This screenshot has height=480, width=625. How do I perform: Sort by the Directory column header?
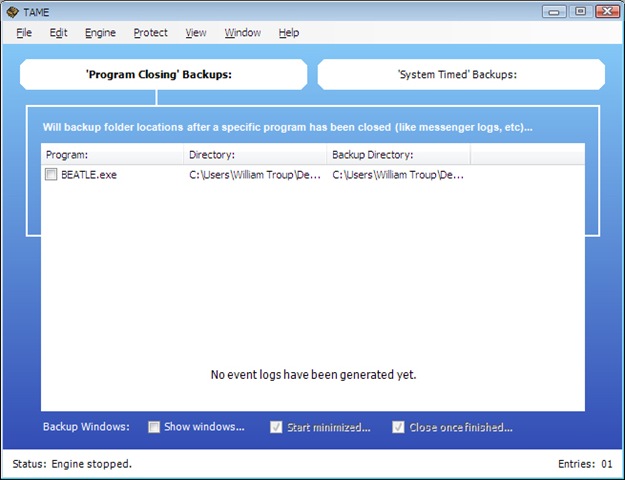(255, 155)
